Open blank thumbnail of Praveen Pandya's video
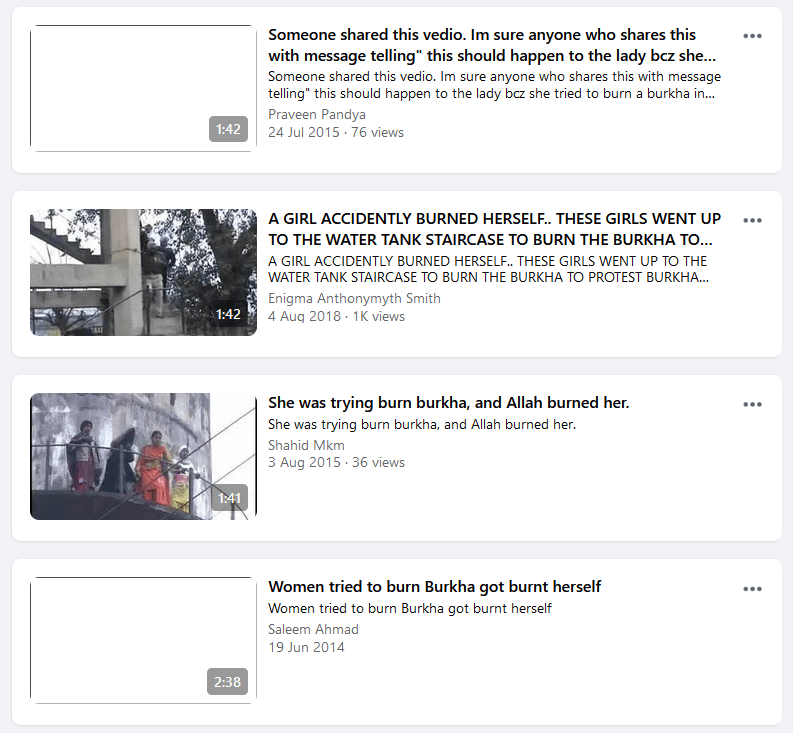Screen dimensions: 793x733 pyautogui.click(x=143, y=88)
